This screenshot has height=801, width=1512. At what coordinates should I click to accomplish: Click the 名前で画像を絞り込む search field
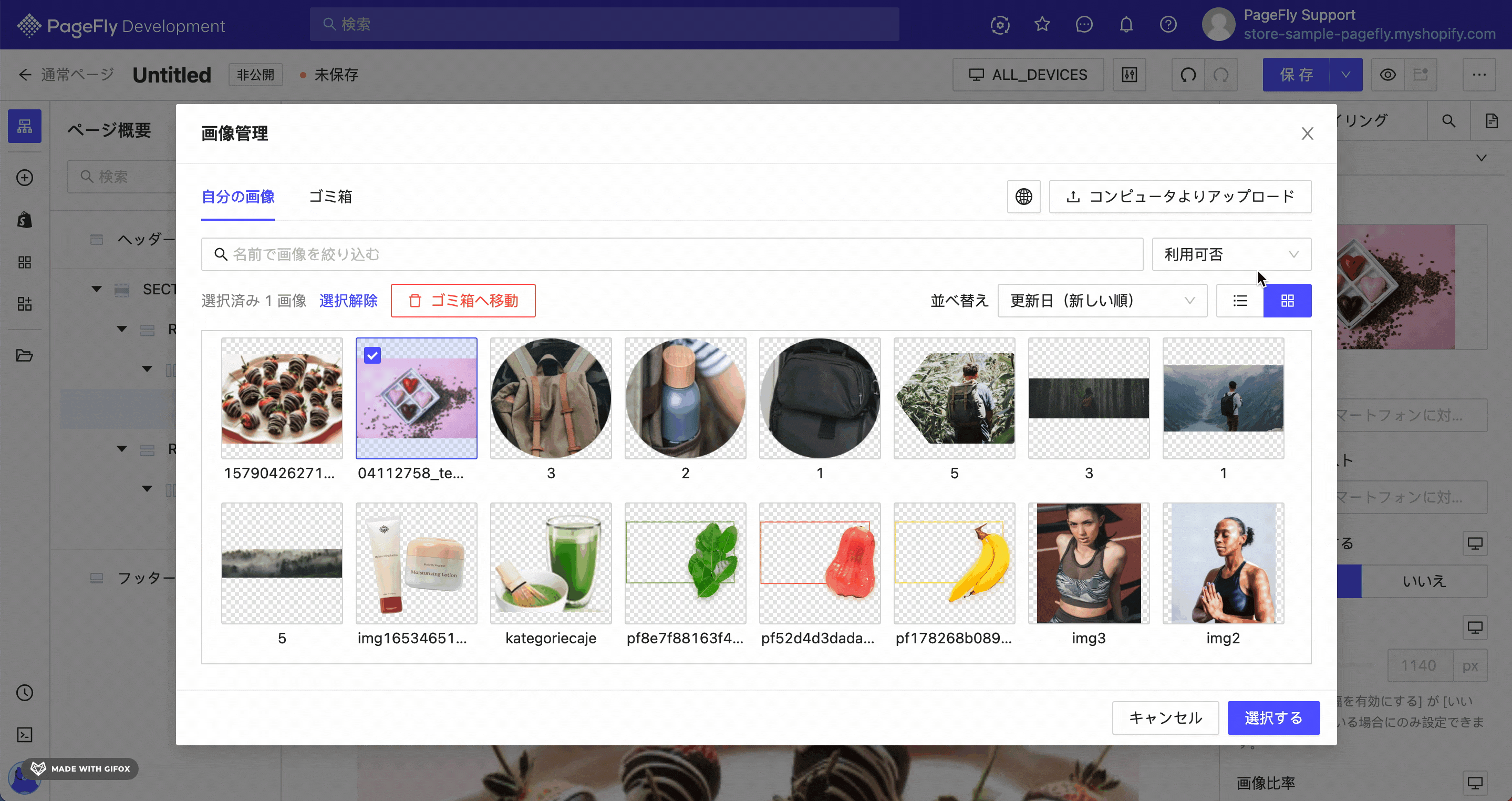click(672, 254)
